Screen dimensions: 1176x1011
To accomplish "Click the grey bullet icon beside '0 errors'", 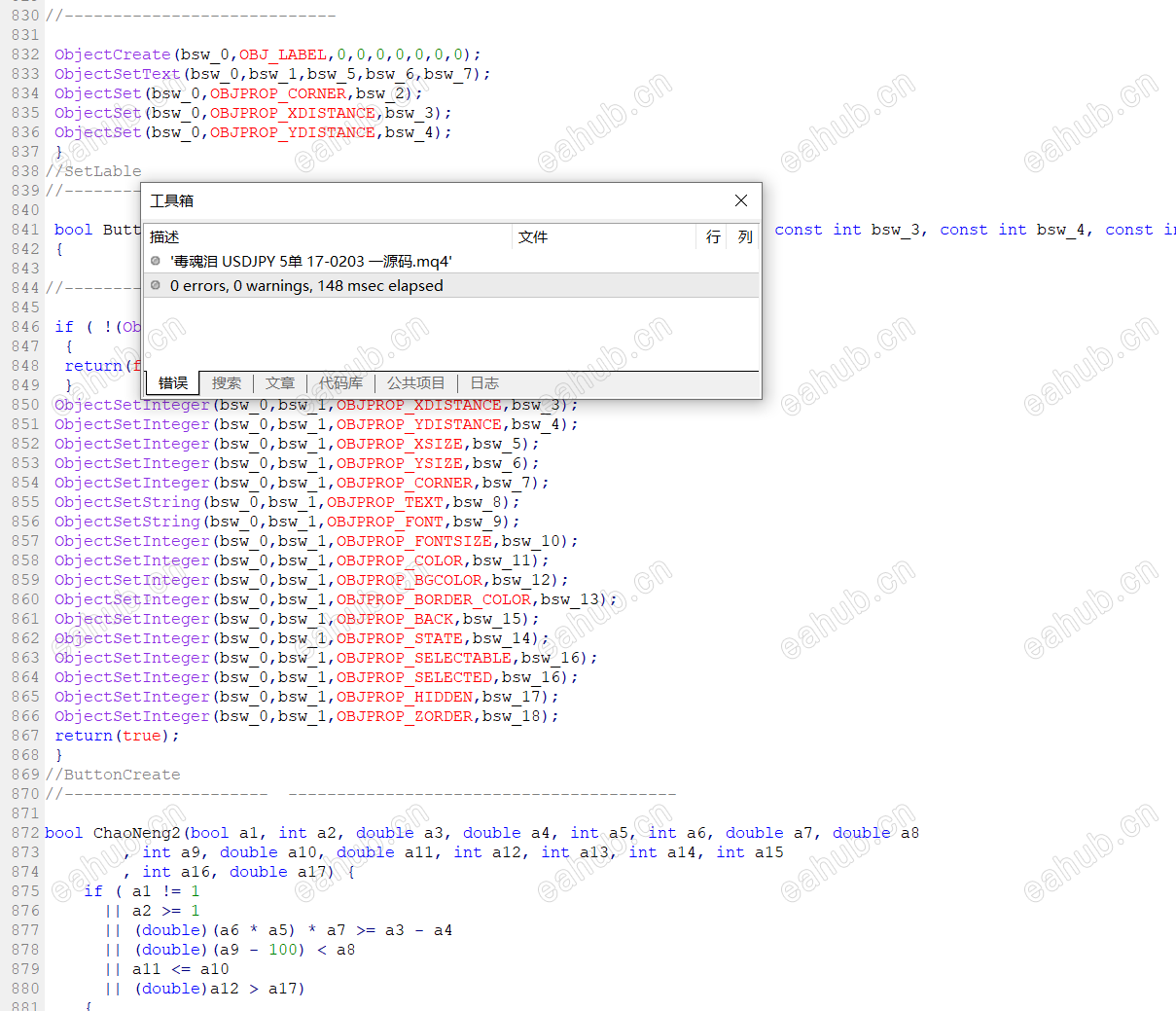I will click(156, 285).
